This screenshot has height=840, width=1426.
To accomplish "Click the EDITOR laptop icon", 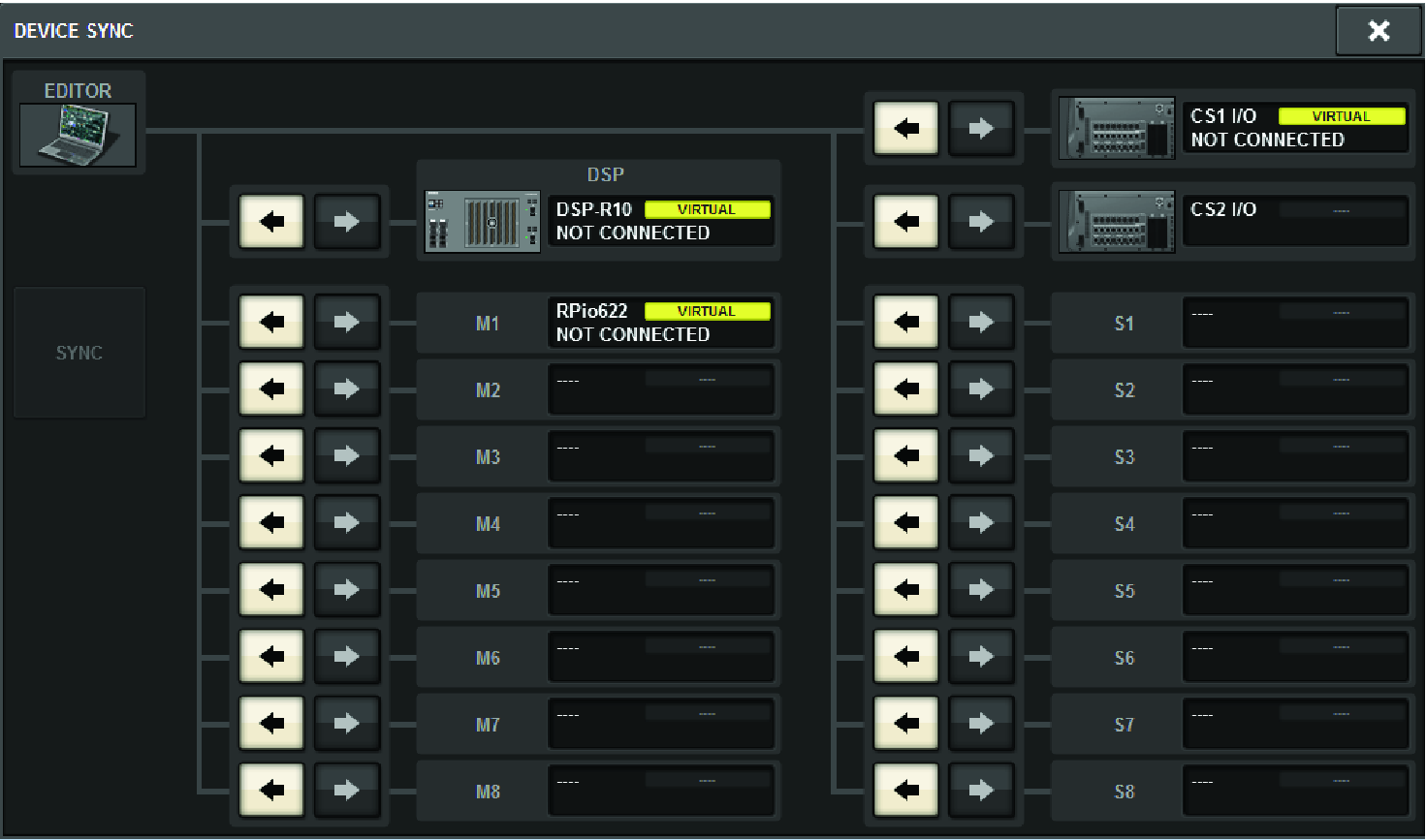I will [x=78, y=135].
